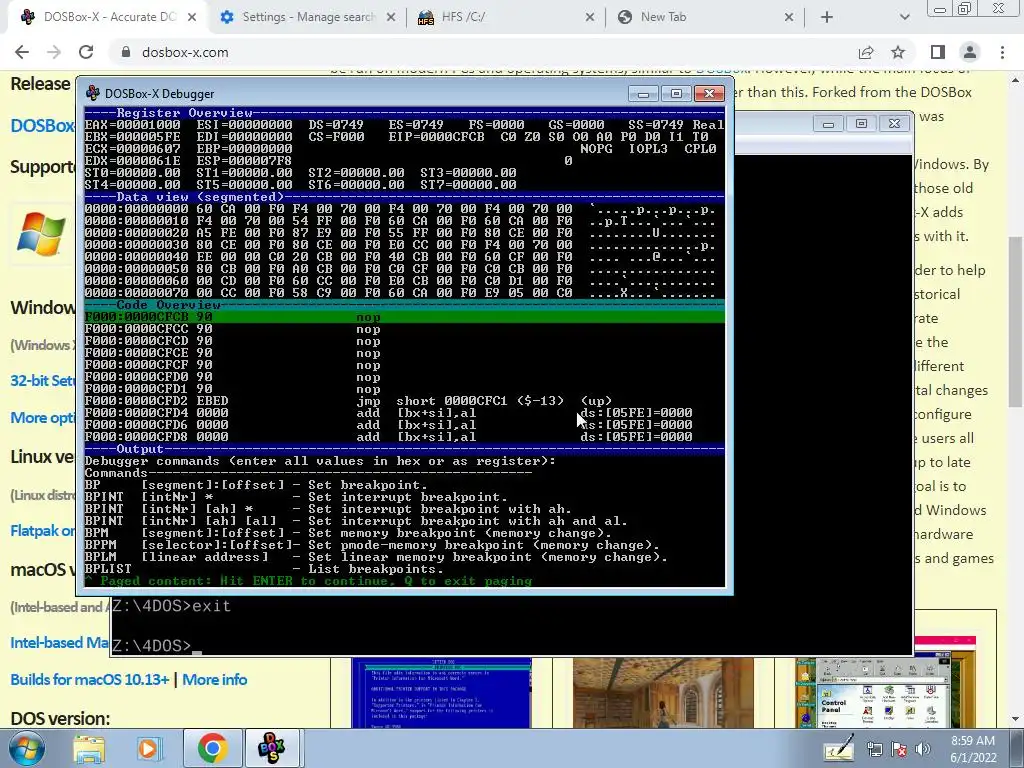Click the Data view (segmented) header
This screenshot has height=768, width=1024.
(x=404, y=197)
